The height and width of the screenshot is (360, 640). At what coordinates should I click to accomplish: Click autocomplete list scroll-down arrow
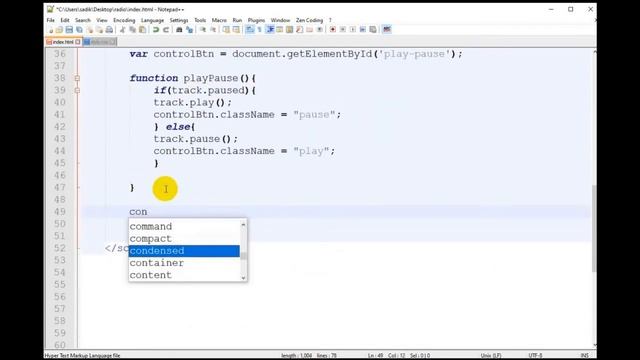click(x=243, y=278)
